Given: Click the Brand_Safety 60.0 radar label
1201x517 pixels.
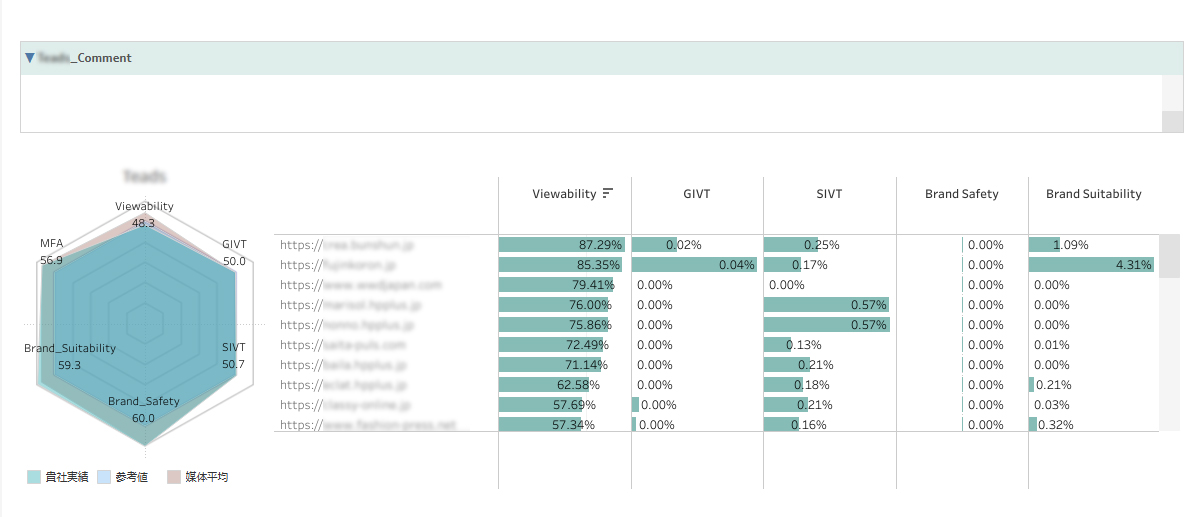Looking at the screenshot, I should [144, 410].
